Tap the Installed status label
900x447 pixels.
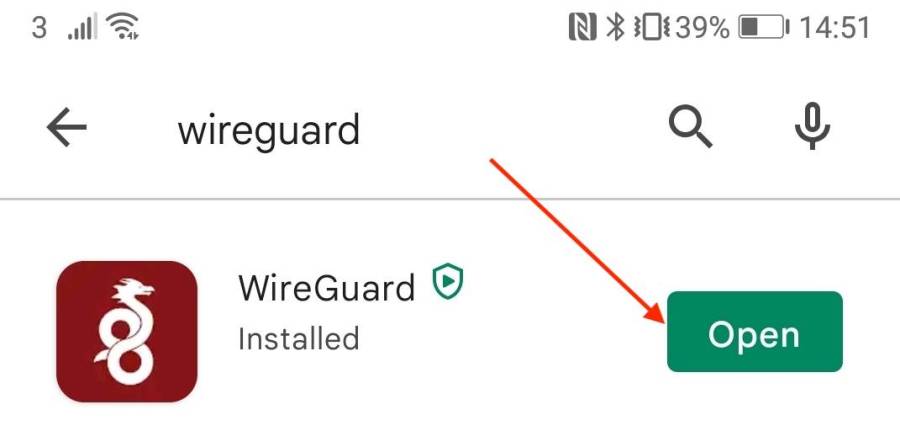pyautogui.click(x=298, y=339)
